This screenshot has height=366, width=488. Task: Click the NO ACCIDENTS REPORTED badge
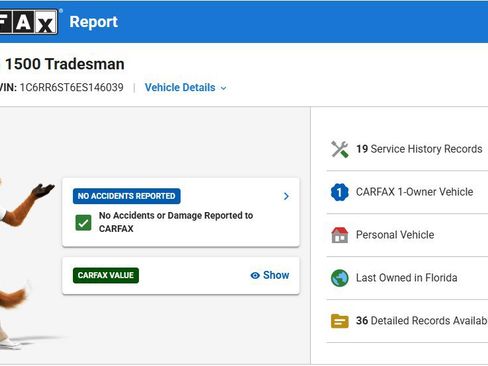pyautogui.click(x=127, y=196)
